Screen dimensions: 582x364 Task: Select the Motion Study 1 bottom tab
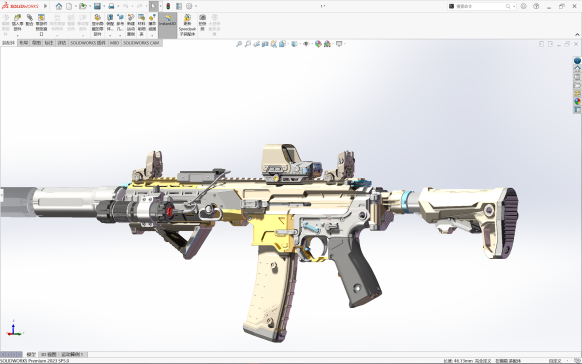pyautogui.click(x=72, y=354)
